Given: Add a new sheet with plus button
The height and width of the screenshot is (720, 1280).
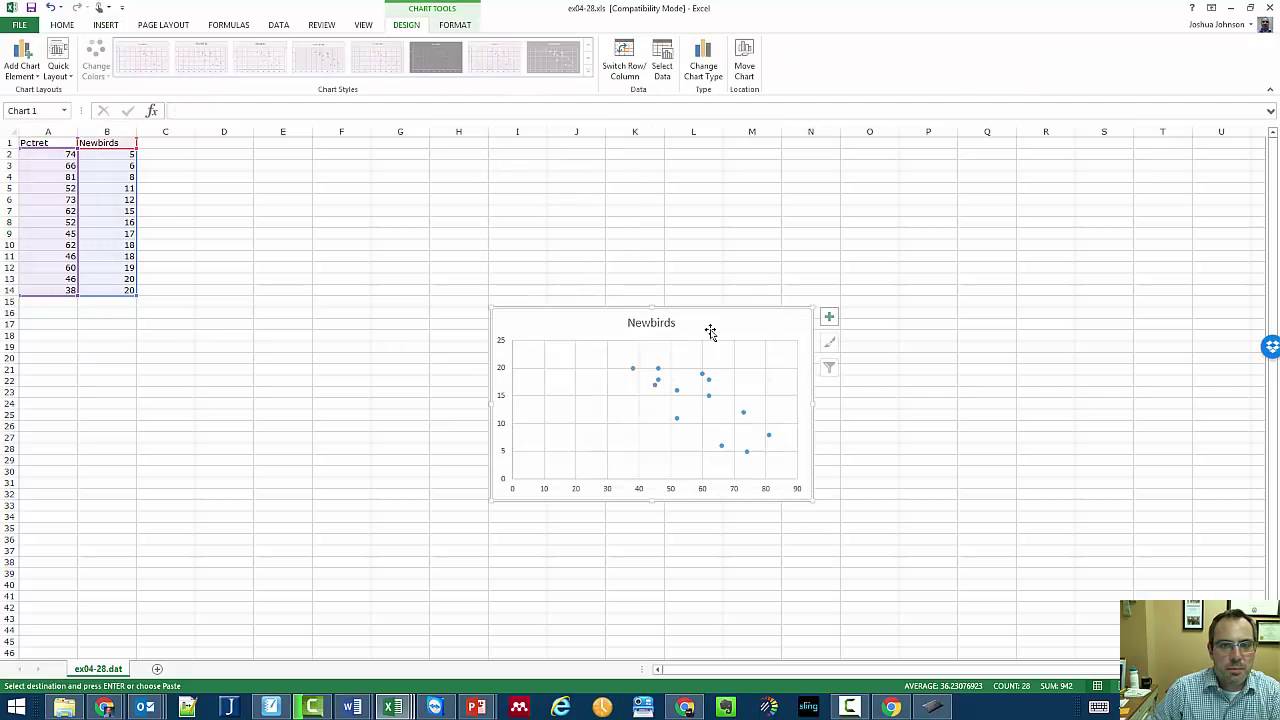Looking at the screenshot, I should pos(157,669).
